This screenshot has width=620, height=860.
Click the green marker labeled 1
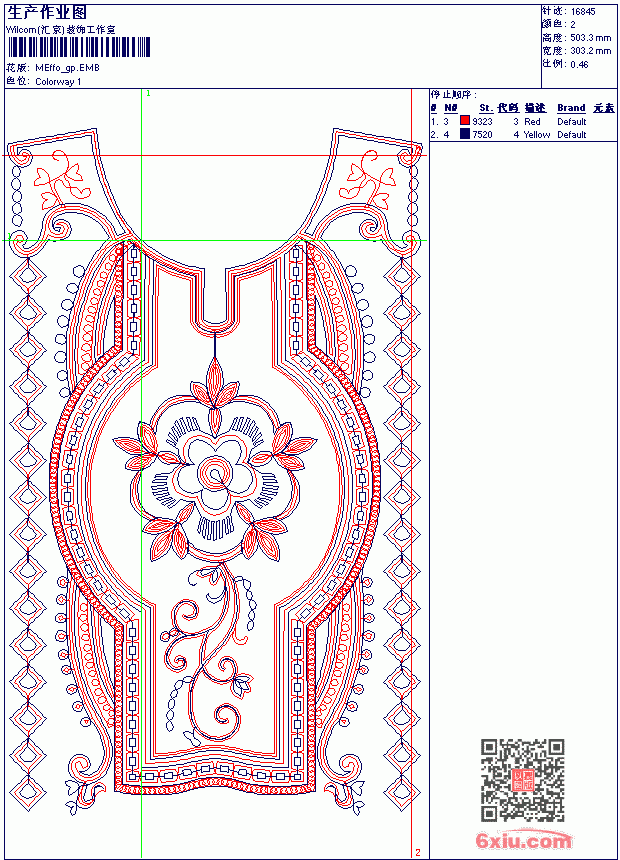pos(148,94)
